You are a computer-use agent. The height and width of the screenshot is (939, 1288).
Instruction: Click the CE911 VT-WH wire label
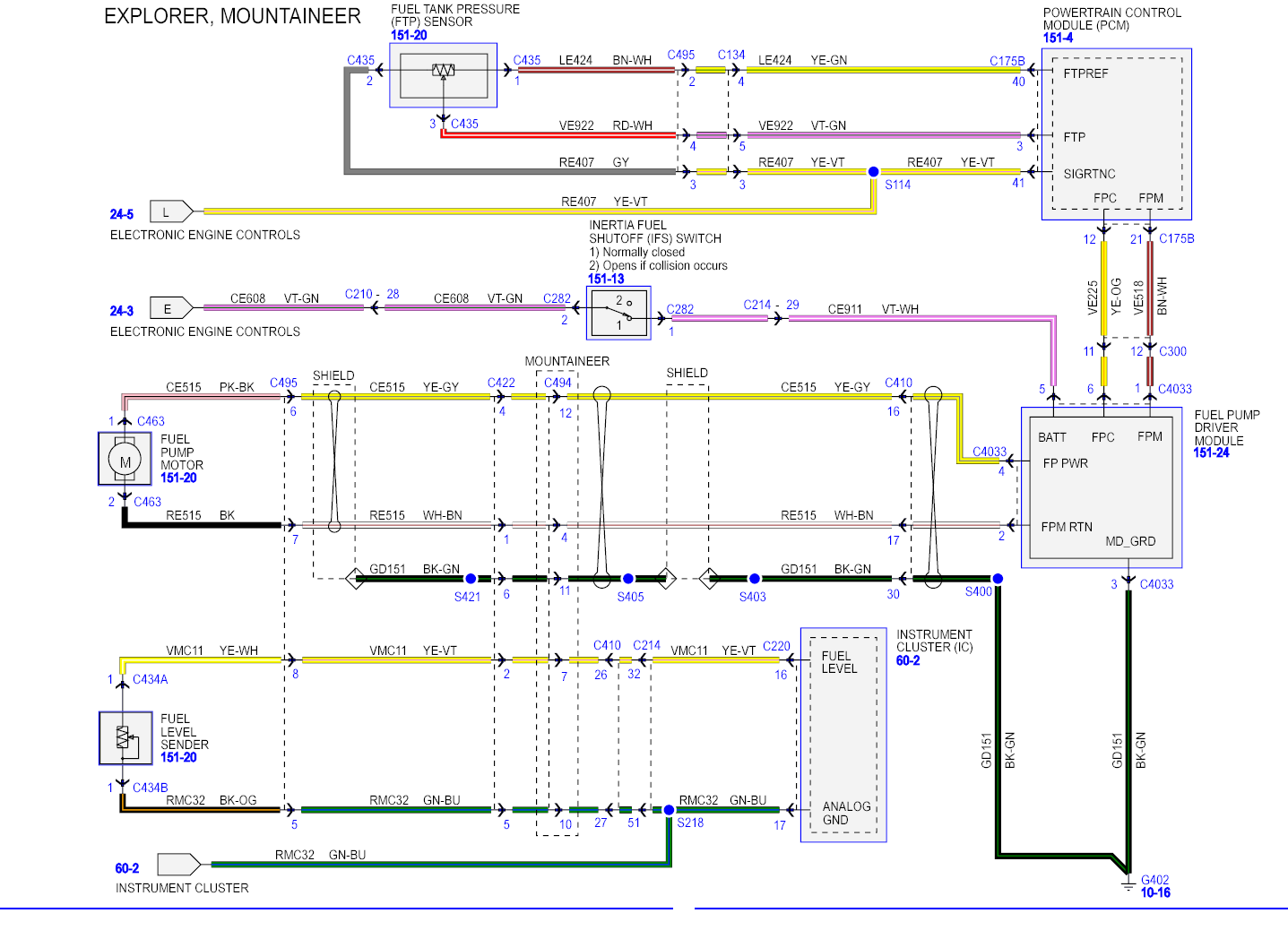873,309
